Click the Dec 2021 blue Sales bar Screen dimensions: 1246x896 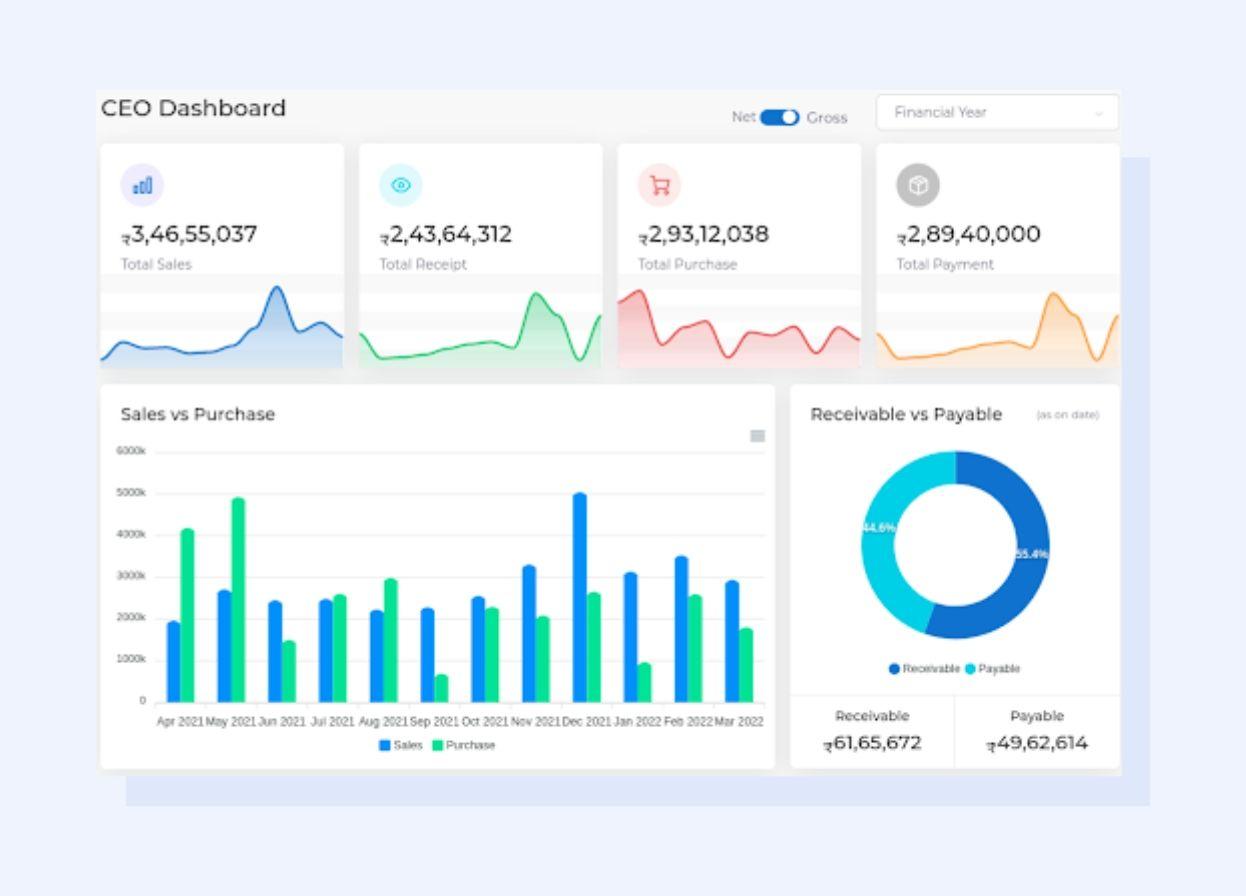click(580, 597)
